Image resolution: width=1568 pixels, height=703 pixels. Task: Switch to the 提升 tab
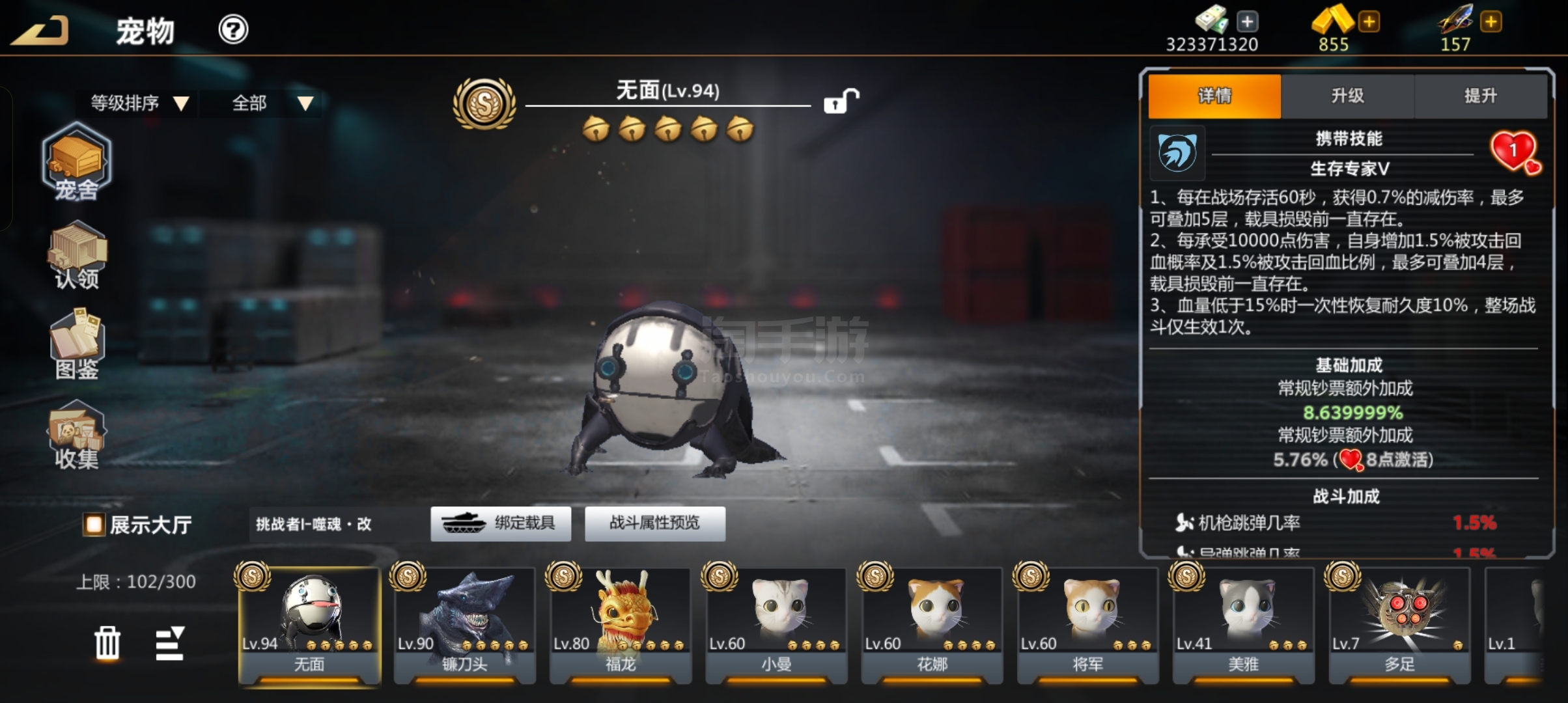coord(1481,96)
